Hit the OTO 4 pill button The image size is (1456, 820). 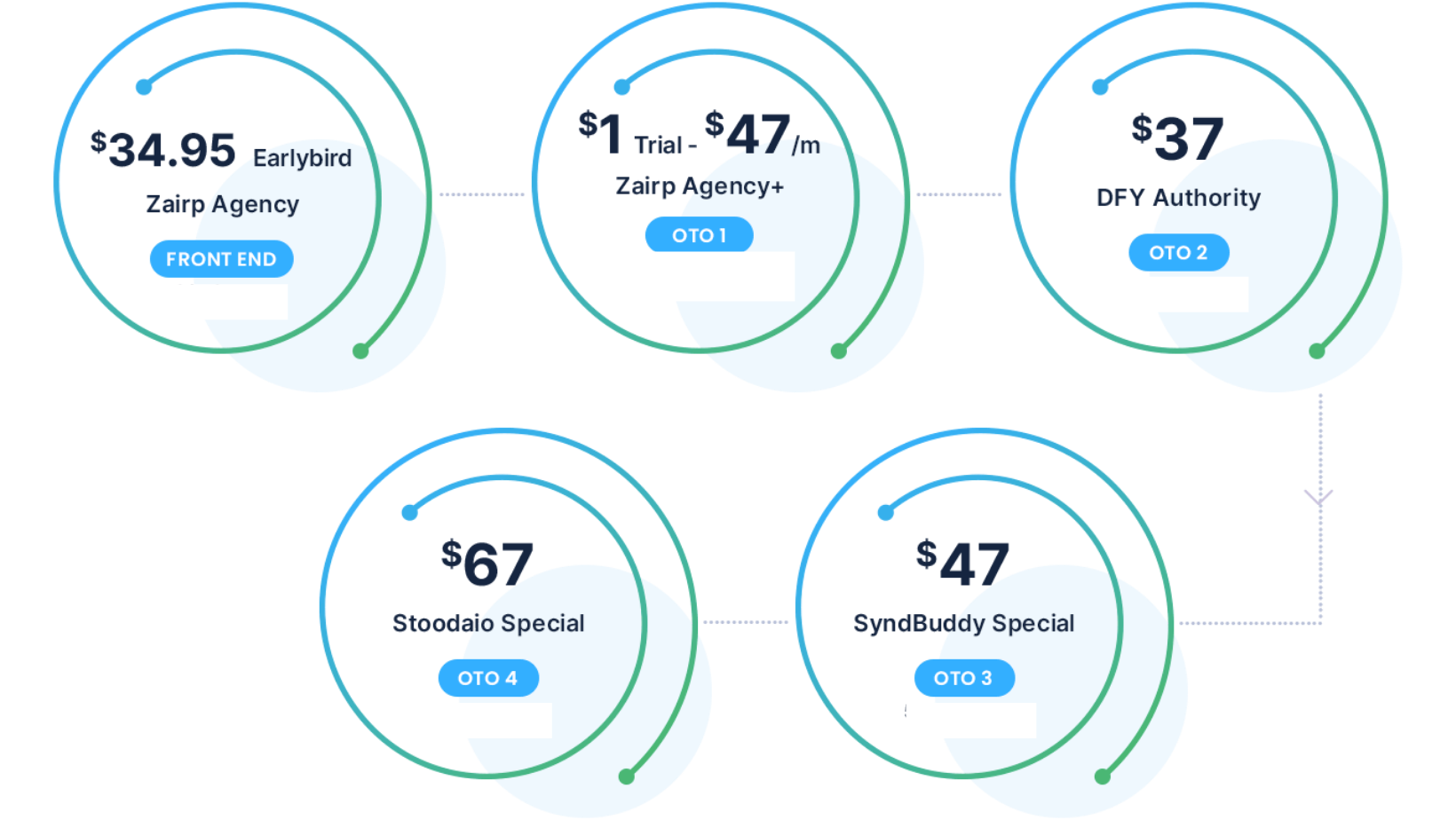pos(488,678)
